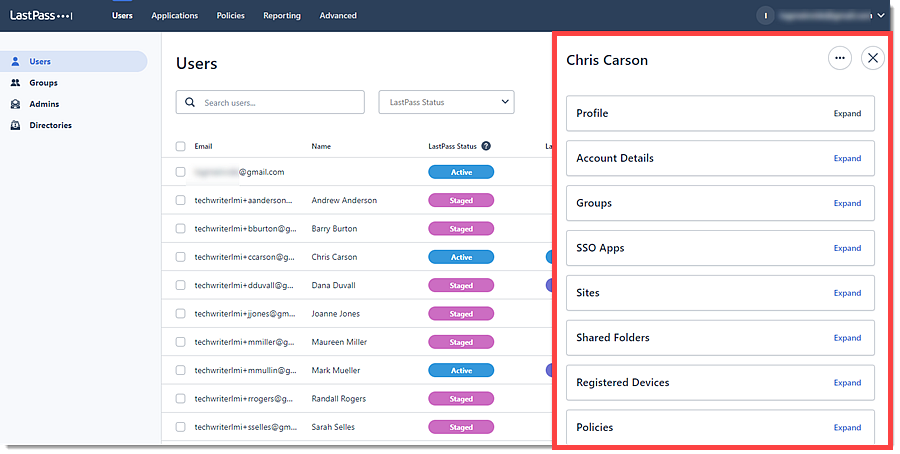Toggle the select-all checkbox beside Email header
The image size is (900, 454).
(181, 146)
